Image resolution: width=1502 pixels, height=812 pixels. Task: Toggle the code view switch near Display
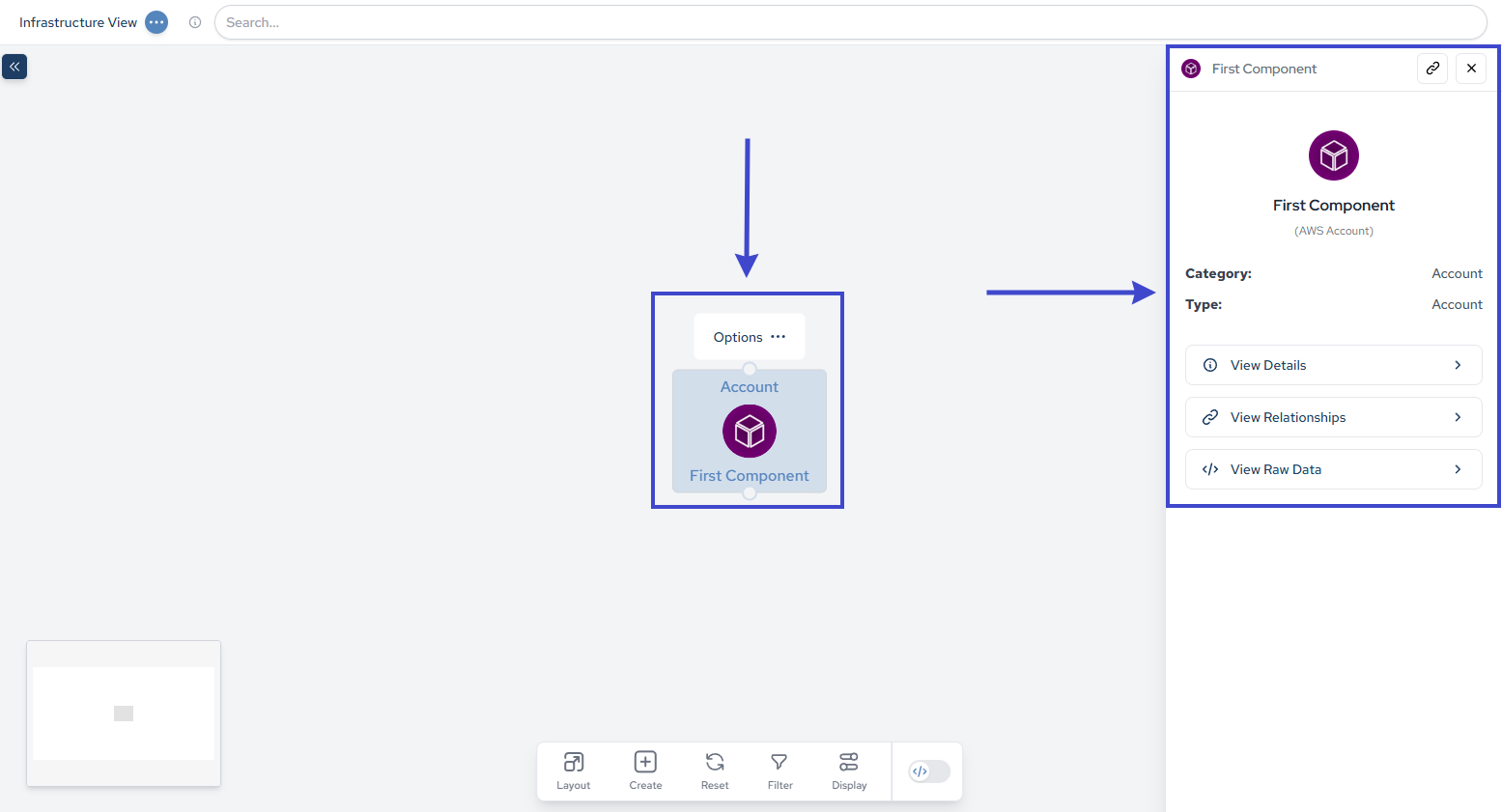(926, 771)
